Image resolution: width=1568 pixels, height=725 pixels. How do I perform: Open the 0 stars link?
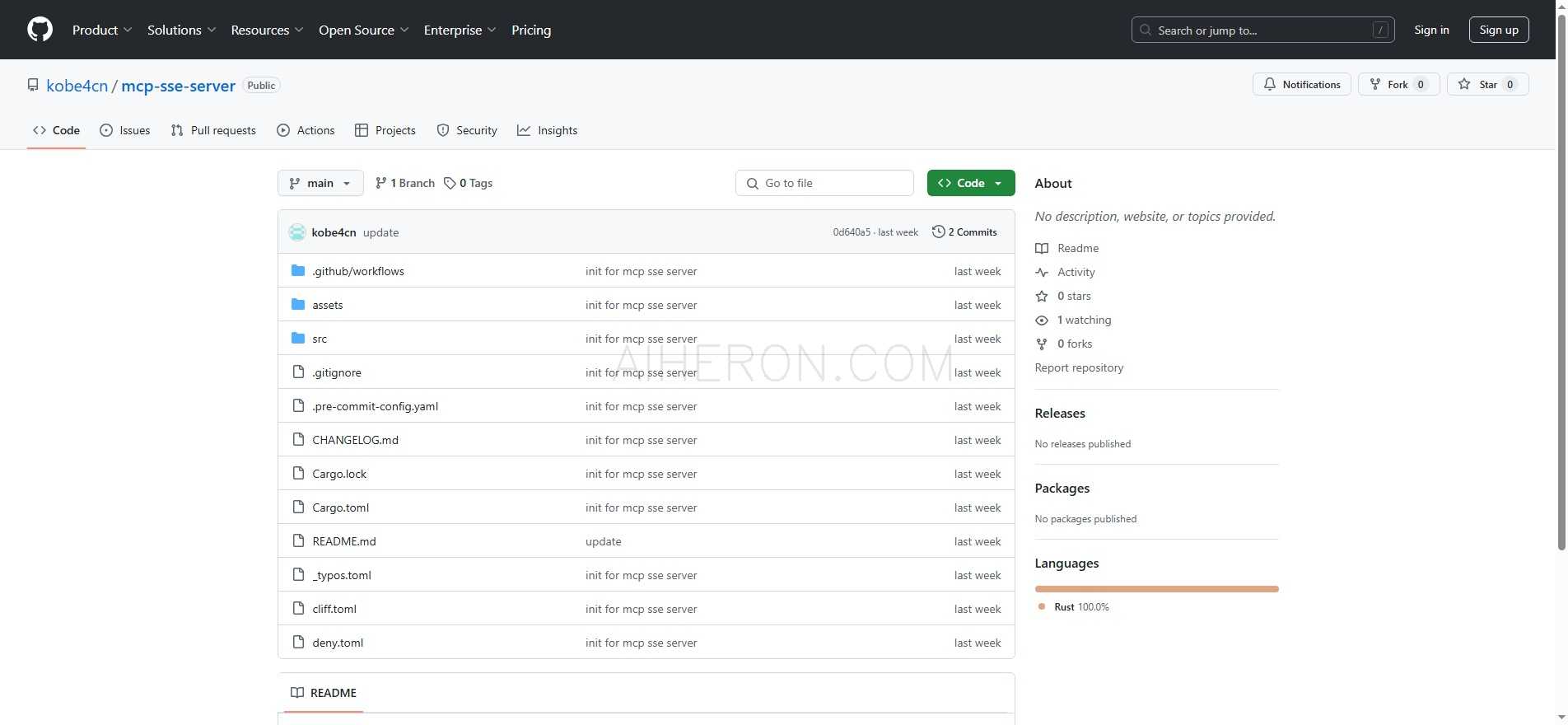click(x=1074, y=296)
